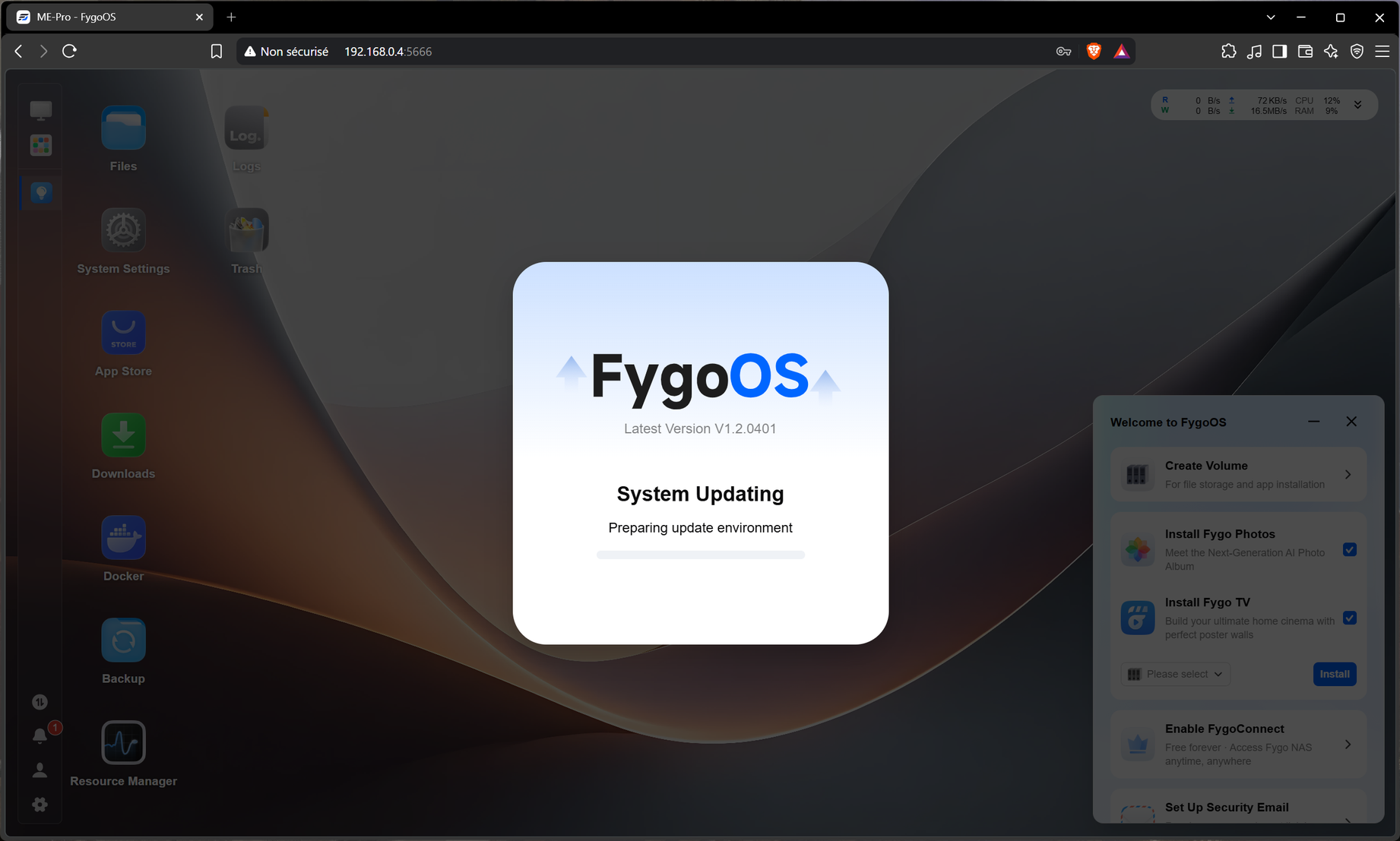
Task: Open the browser tab search dropdown arrow
Action: click(x=1271, y=17)
